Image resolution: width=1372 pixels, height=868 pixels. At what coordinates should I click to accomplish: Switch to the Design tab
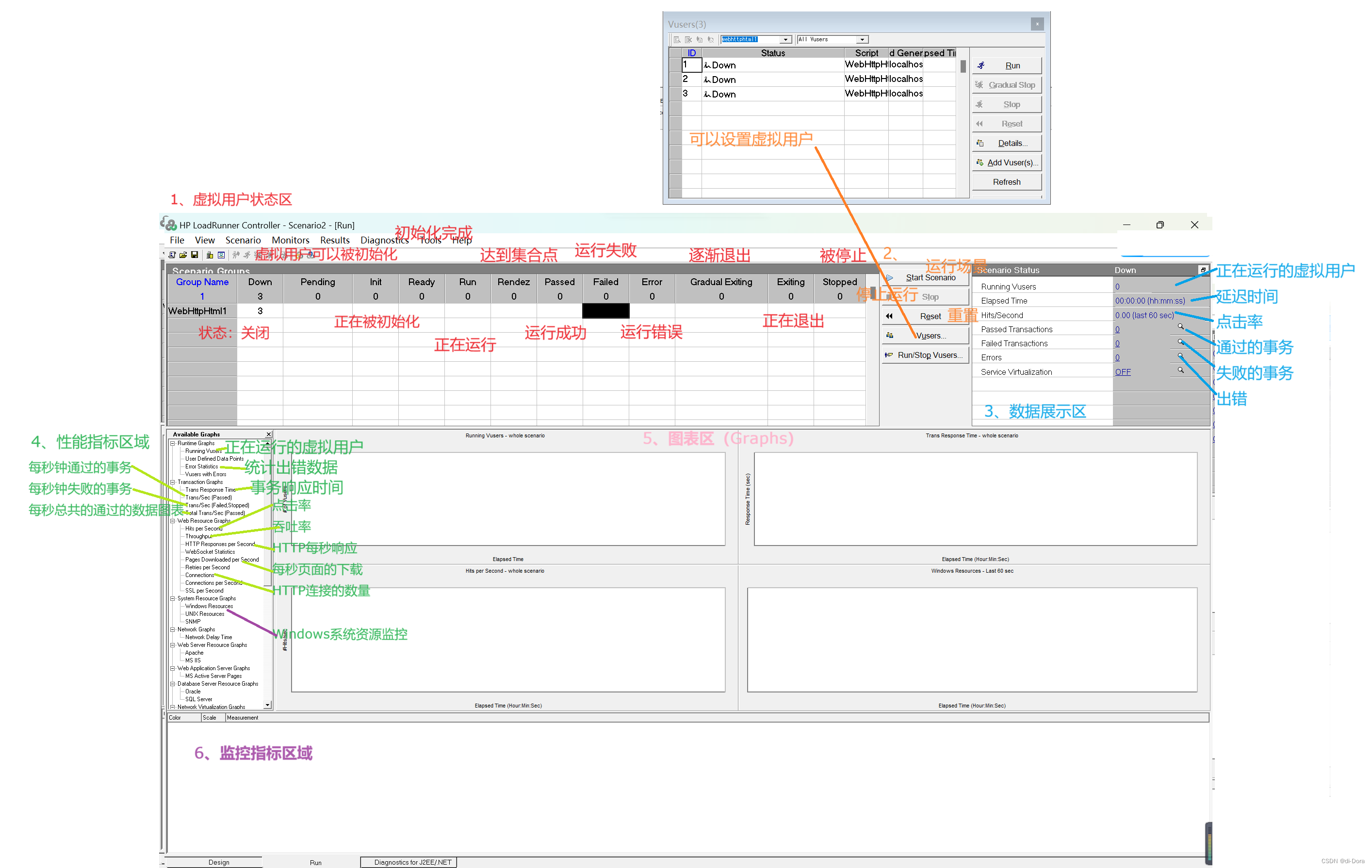(x=219, y=862)
